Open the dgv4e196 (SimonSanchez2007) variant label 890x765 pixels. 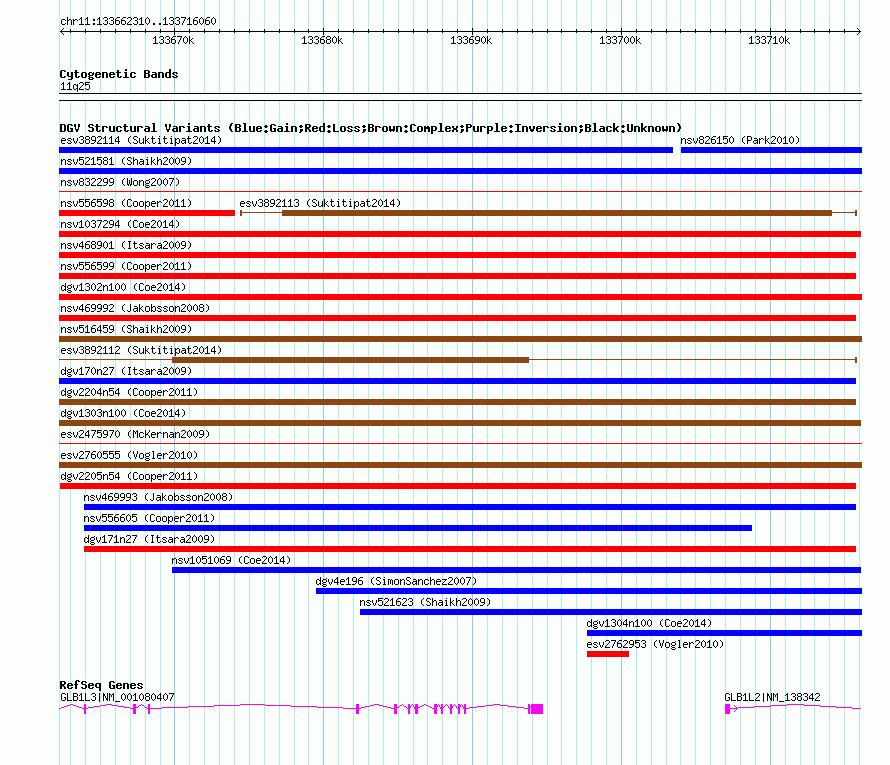tap(396, 581)
